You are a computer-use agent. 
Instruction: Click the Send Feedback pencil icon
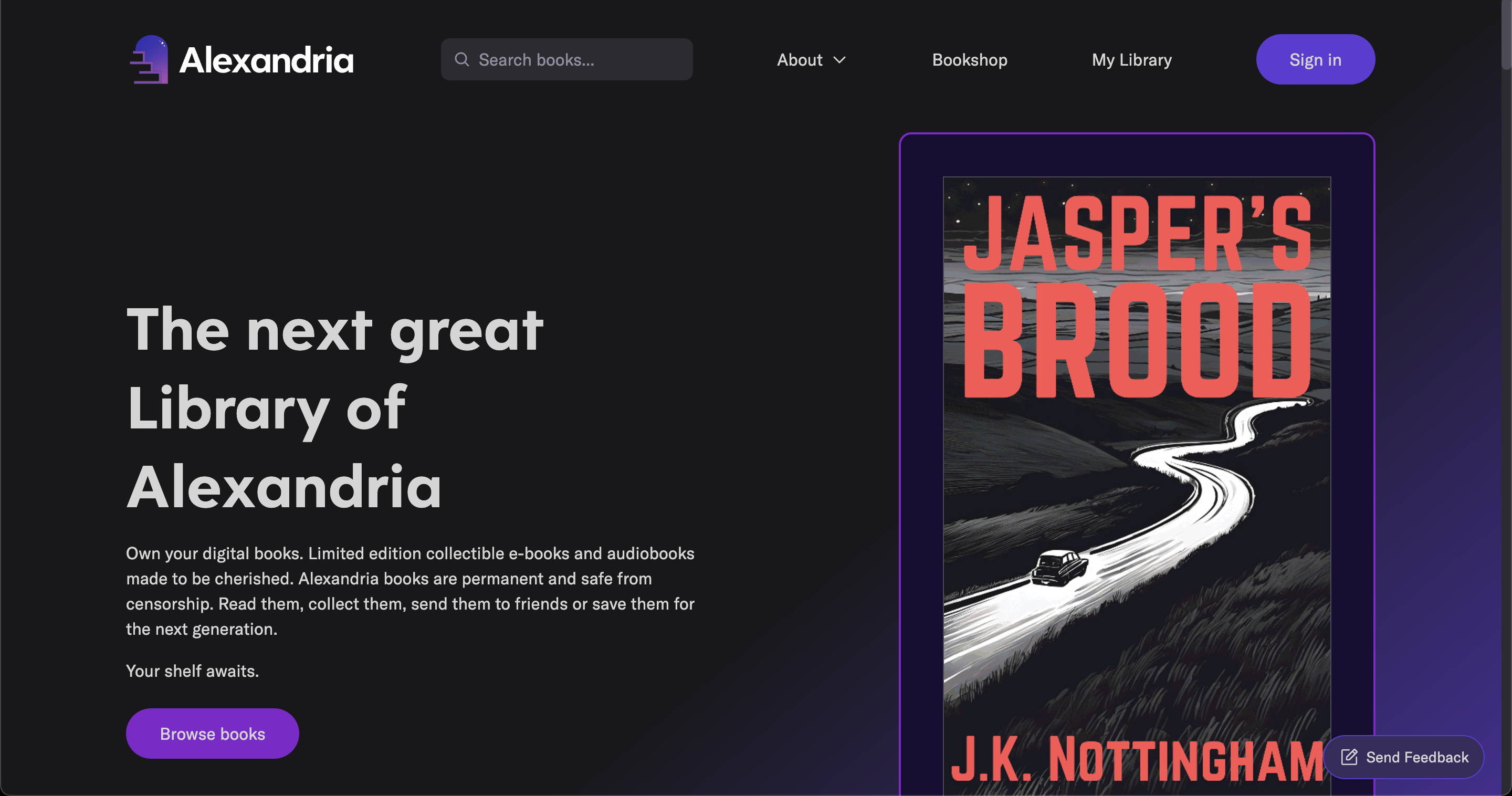pyautogui.click(x=1349, y=757)
